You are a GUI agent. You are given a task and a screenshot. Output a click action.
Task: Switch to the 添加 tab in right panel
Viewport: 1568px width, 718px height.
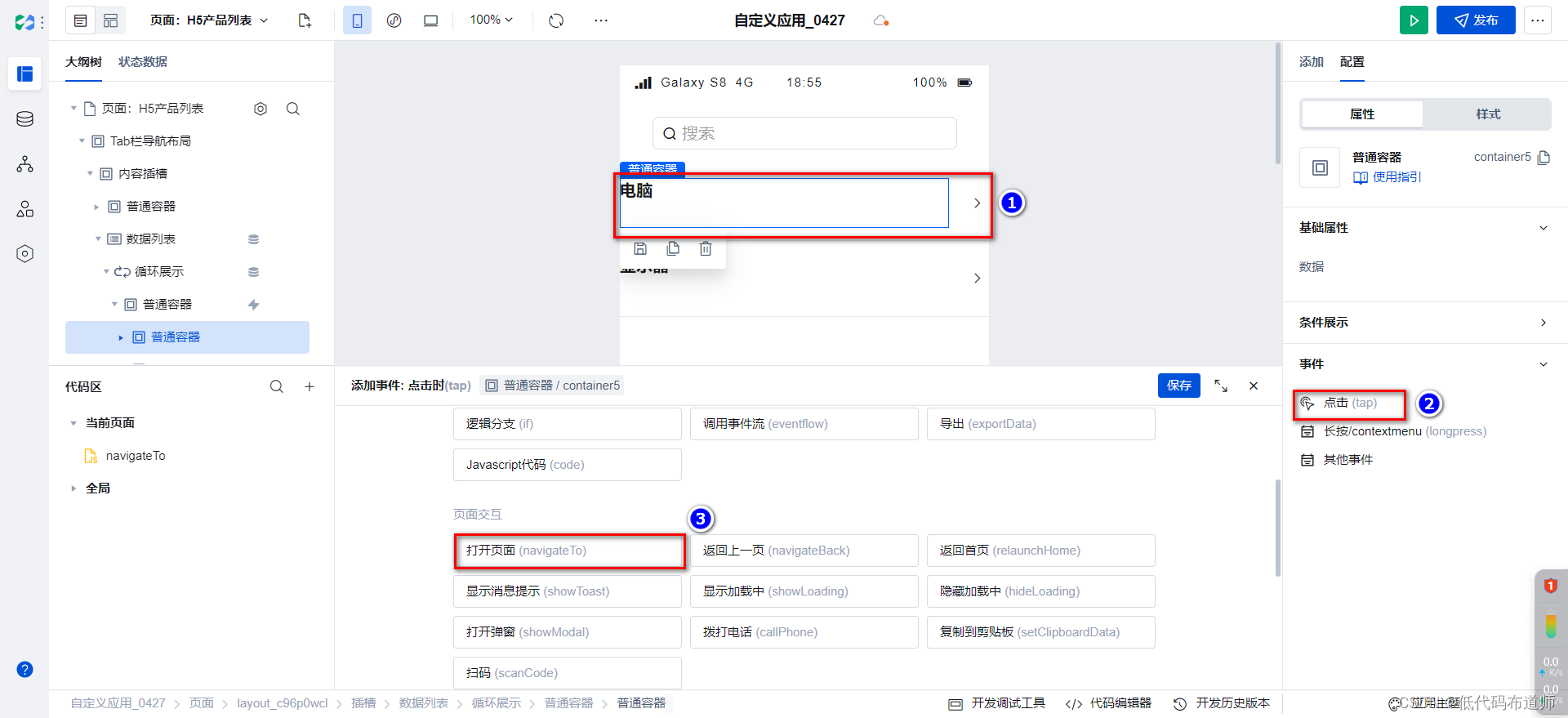[1312, 62]
